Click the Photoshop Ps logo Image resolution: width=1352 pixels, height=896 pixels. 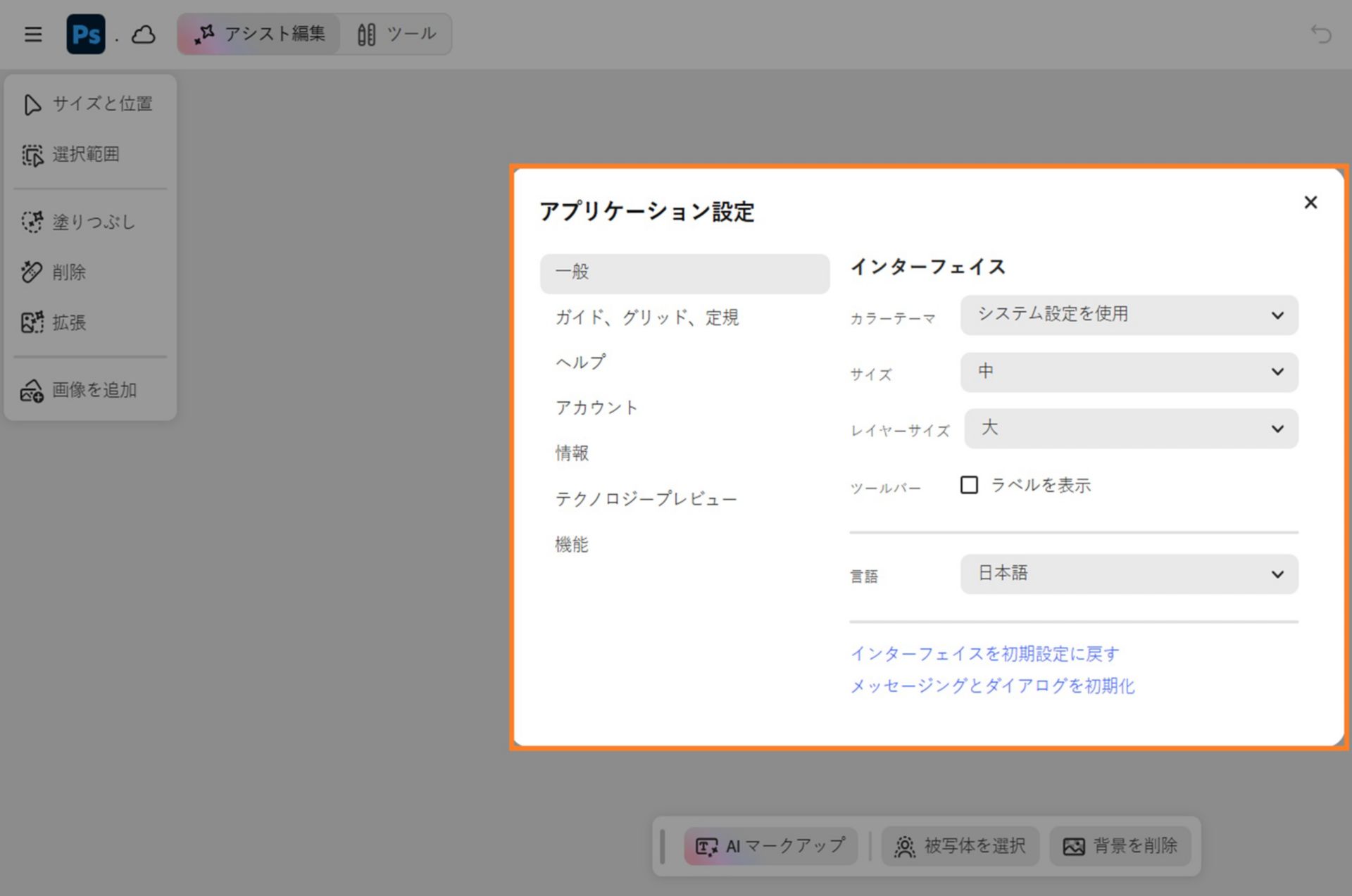pyautogui.click(x=86, y=34)
